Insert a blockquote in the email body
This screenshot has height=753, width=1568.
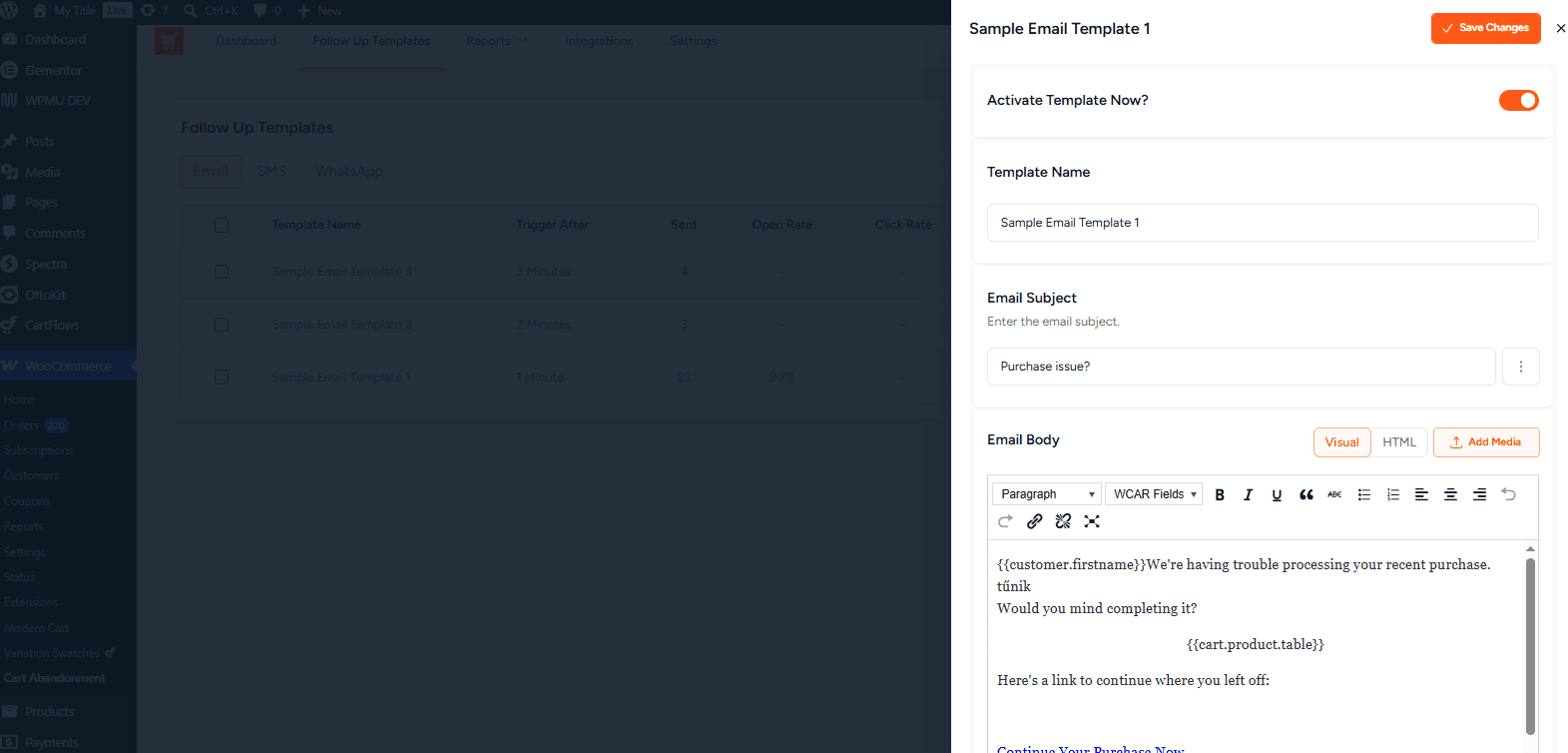(x=1306, y=494)
